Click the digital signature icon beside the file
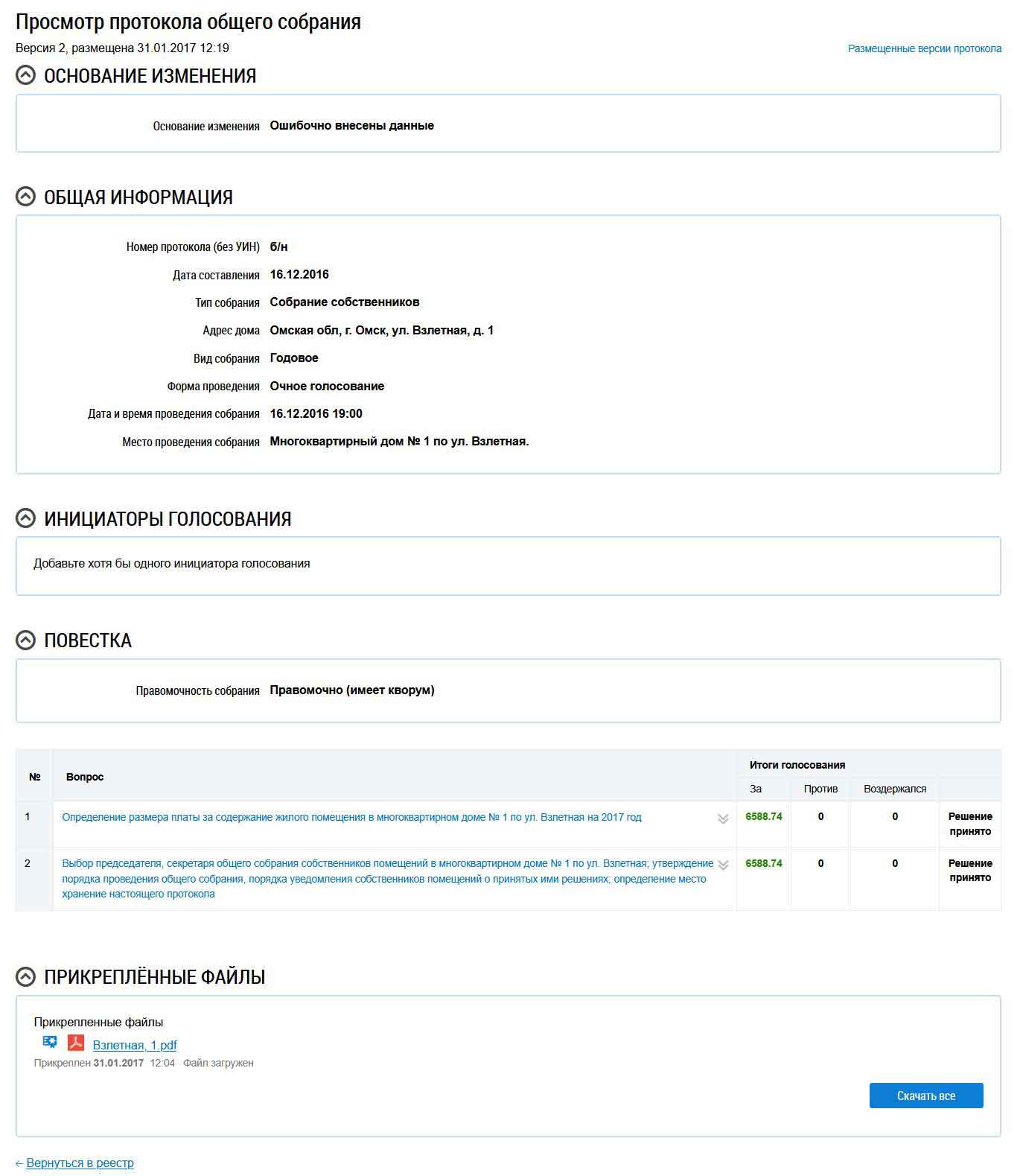 50,1042
